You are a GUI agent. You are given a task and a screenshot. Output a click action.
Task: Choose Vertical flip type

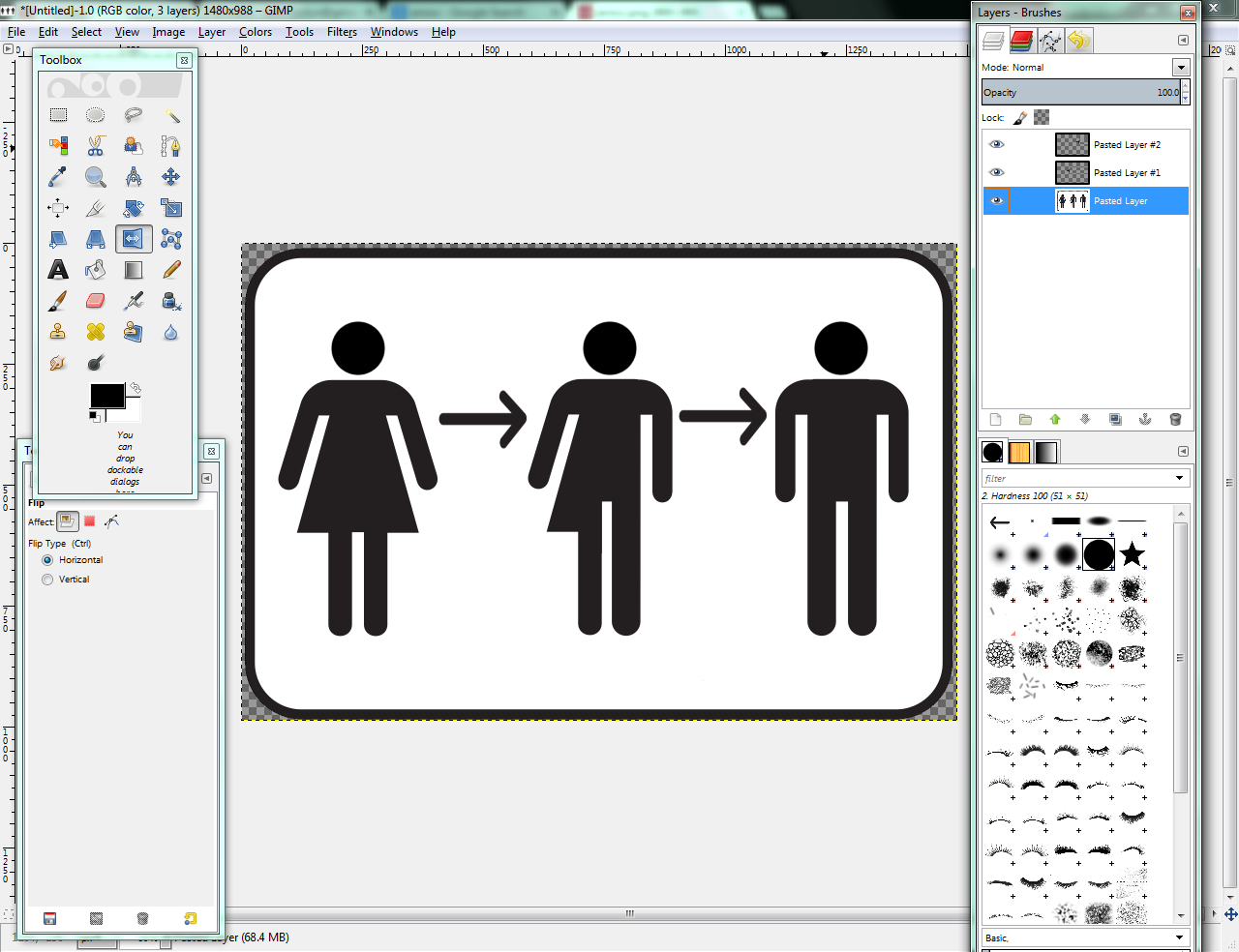pos(47,580)
